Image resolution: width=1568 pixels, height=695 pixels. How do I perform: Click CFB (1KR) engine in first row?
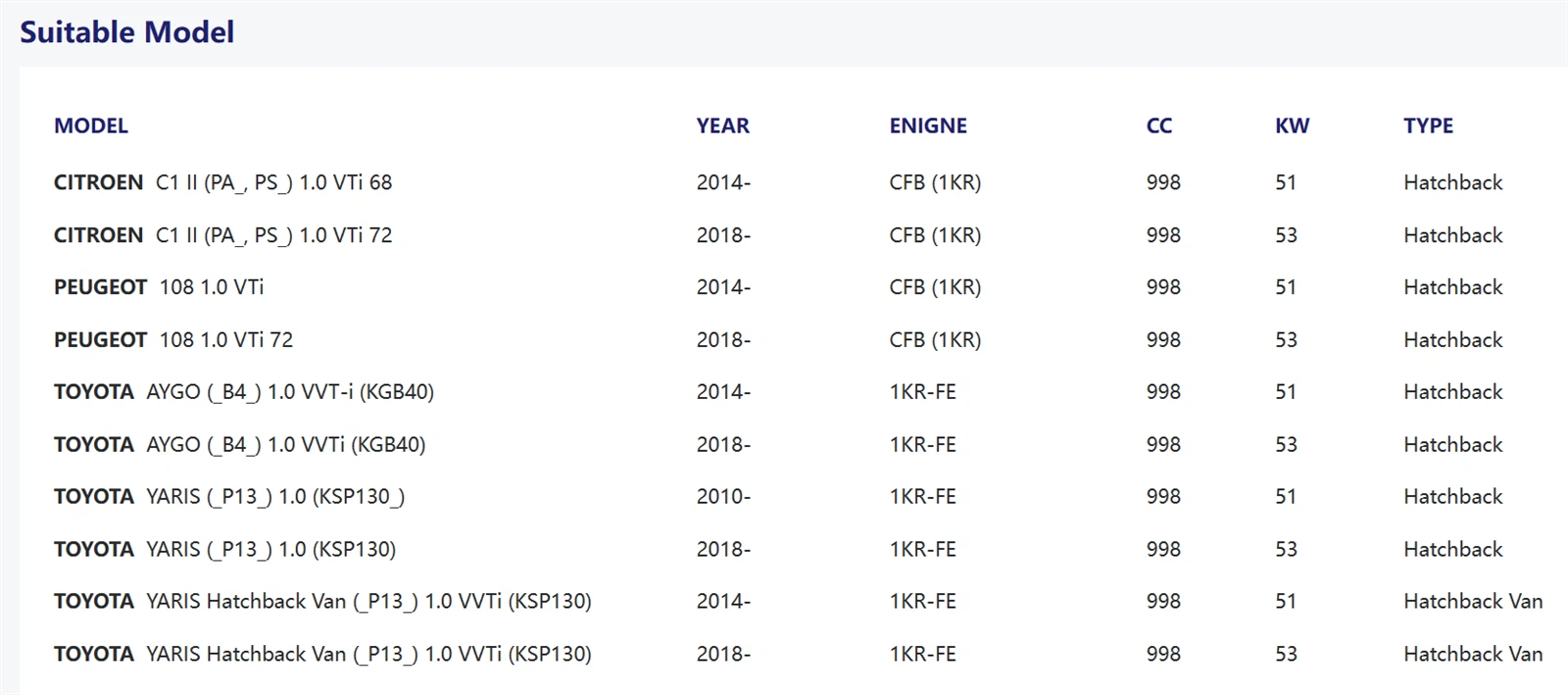coord(936,182)
